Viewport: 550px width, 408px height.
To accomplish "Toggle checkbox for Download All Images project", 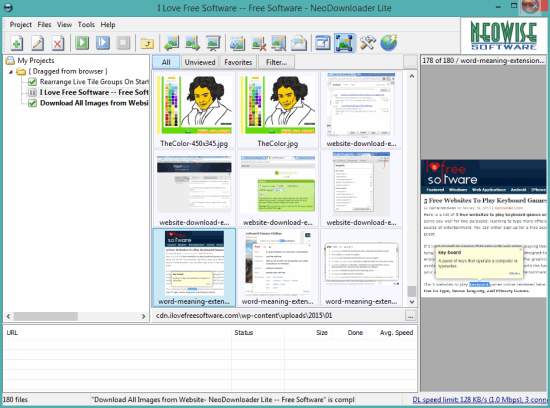I will [x=32, y=103].
